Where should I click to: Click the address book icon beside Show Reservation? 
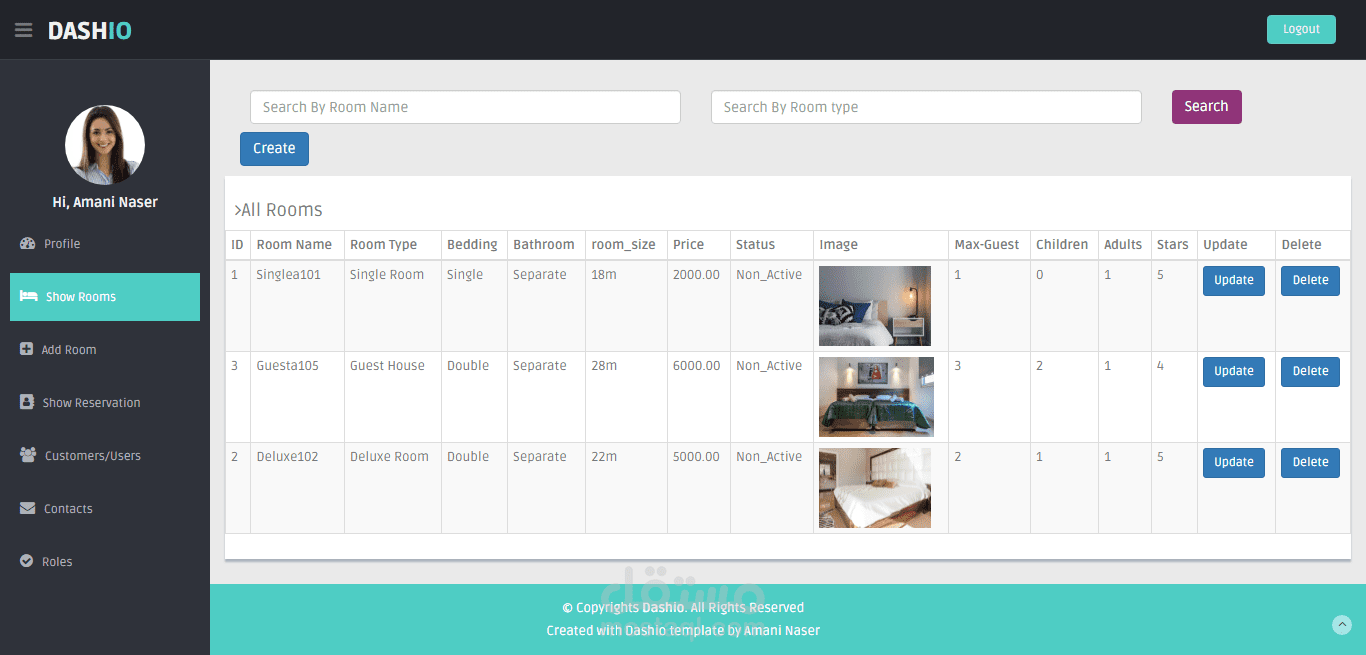coord(27,402)
